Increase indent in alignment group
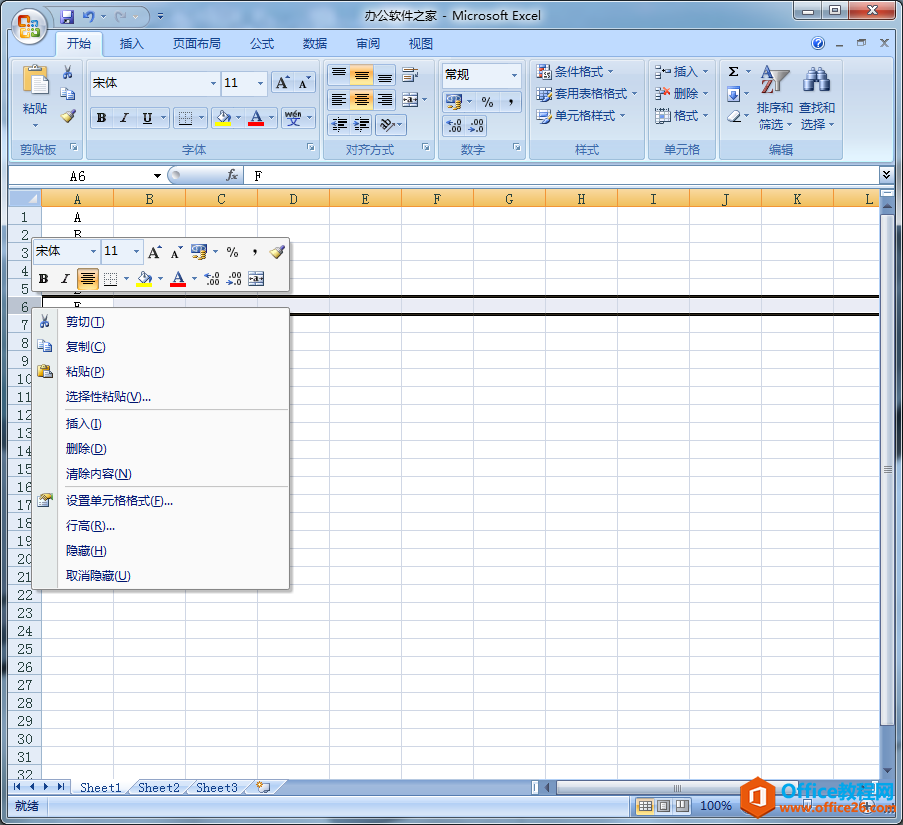 point(362,124)
